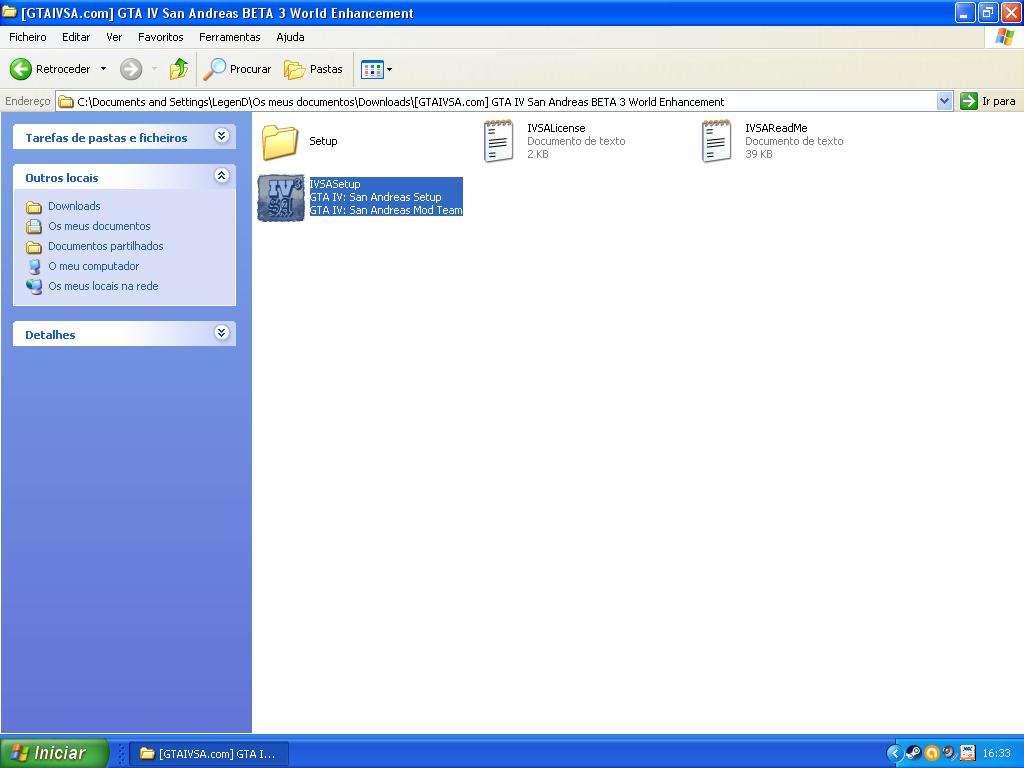Click the IVSASetup file name text
The image size is (1024, 768).
tap(335, 184)
